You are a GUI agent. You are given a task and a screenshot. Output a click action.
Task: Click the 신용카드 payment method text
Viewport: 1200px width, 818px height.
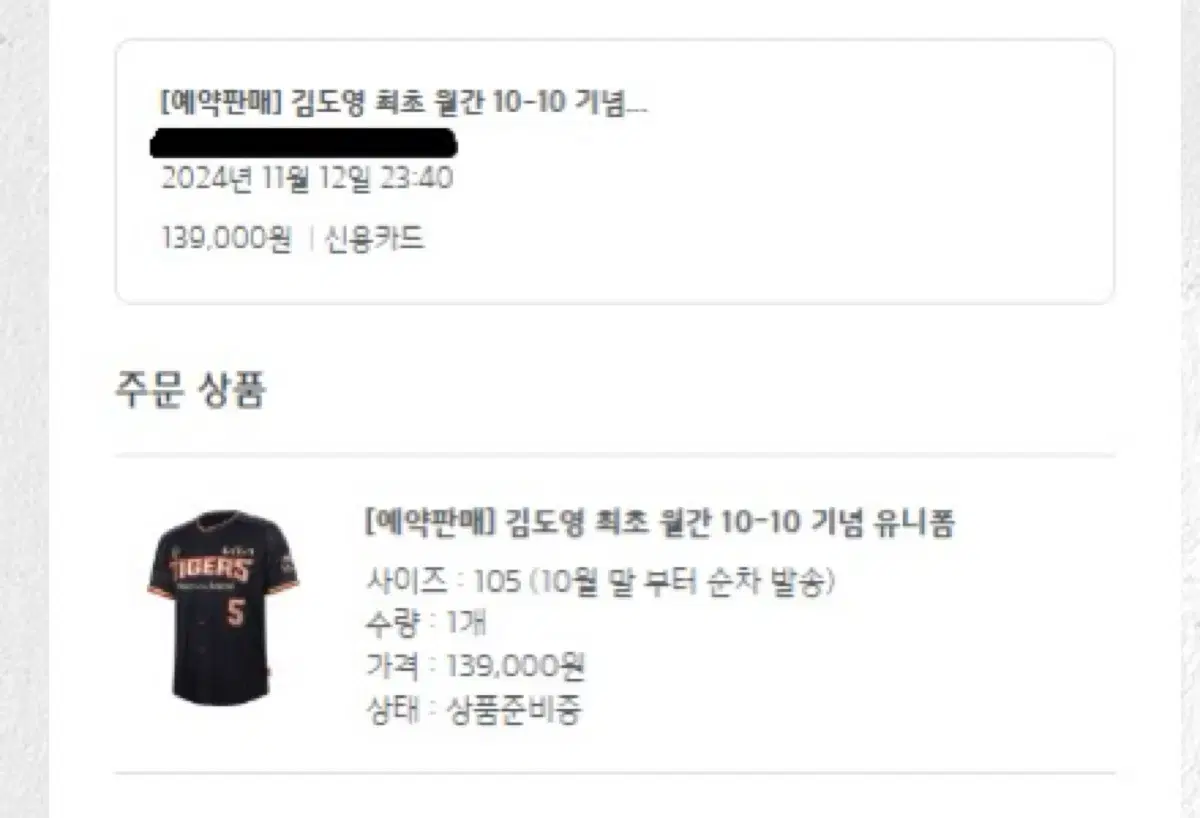pos(375,239)
